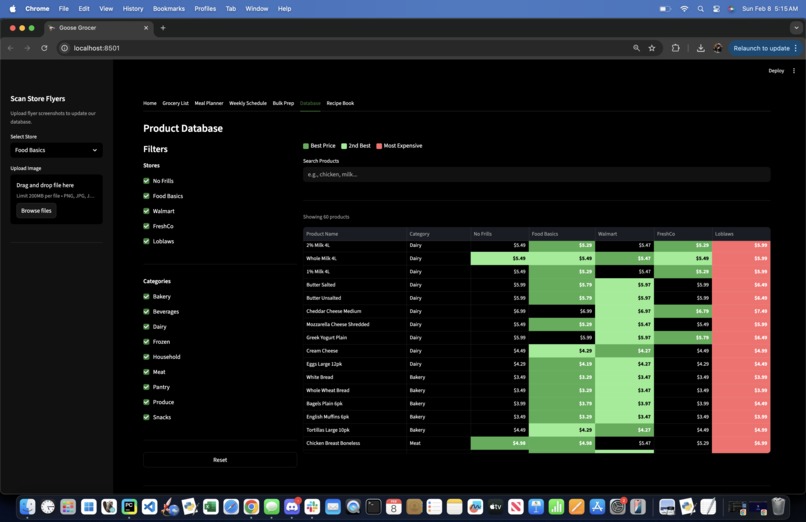Bookmark this page with the star icon
This screenshot has width=806, height=522.
coord(652,48)
